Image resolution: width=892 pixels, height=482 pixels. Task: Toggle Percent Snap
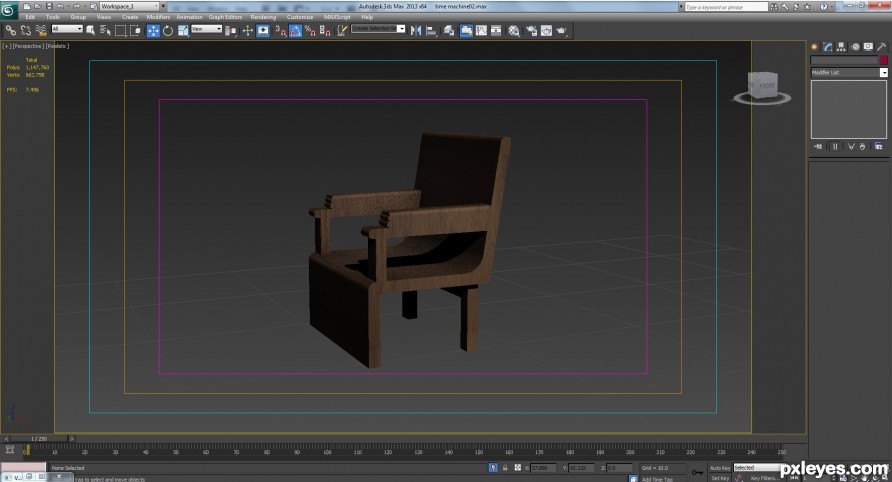[x=310, y=31]
